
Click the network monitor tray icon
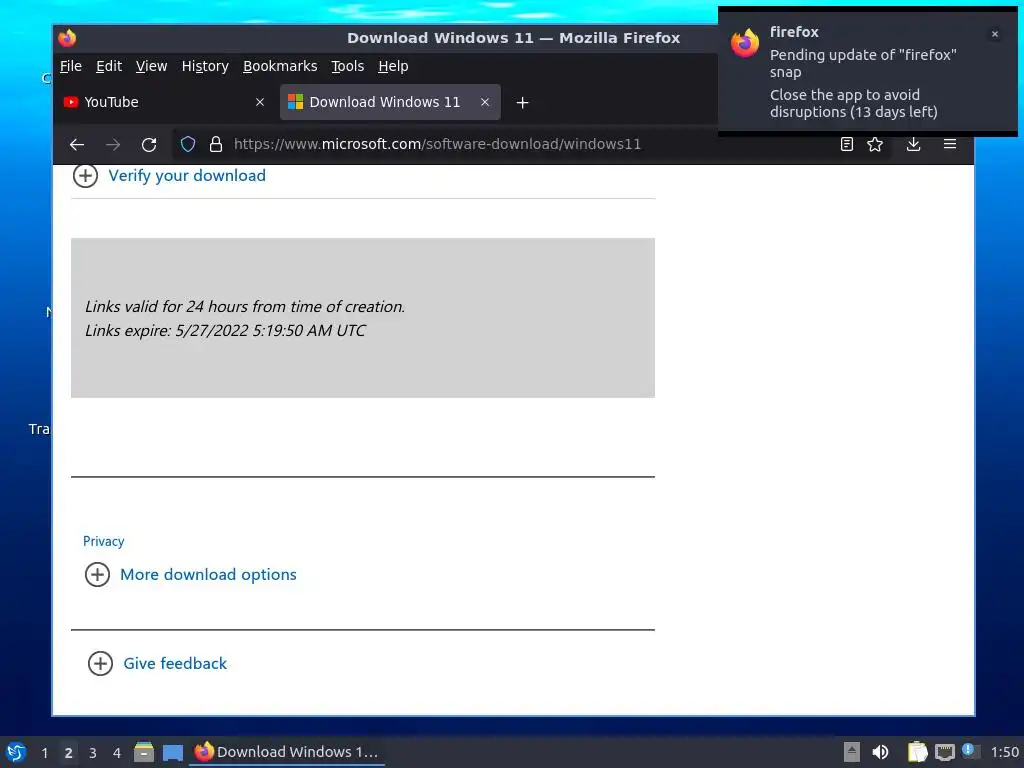click(944, 752)
